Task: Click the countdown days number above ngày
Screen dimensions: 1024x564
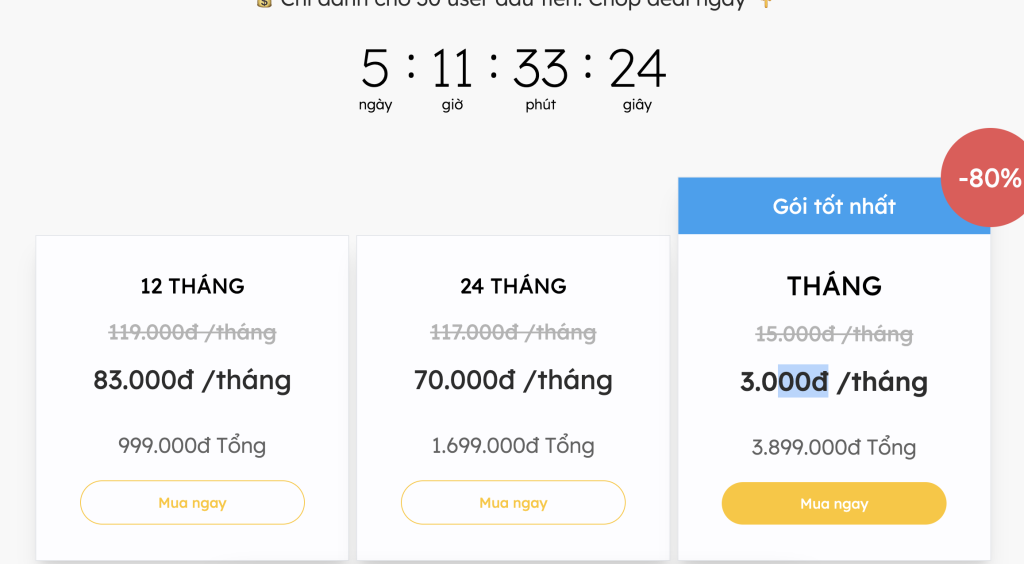Action: [375, 69]
